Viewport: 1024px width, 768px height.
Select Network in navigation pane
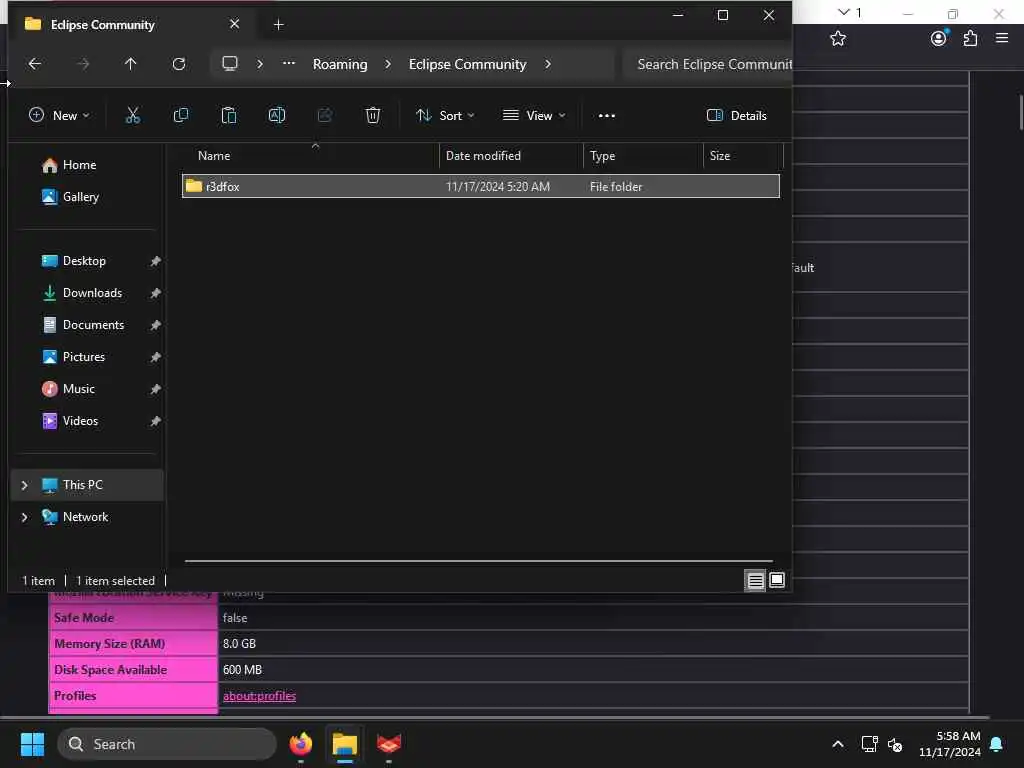86,517
